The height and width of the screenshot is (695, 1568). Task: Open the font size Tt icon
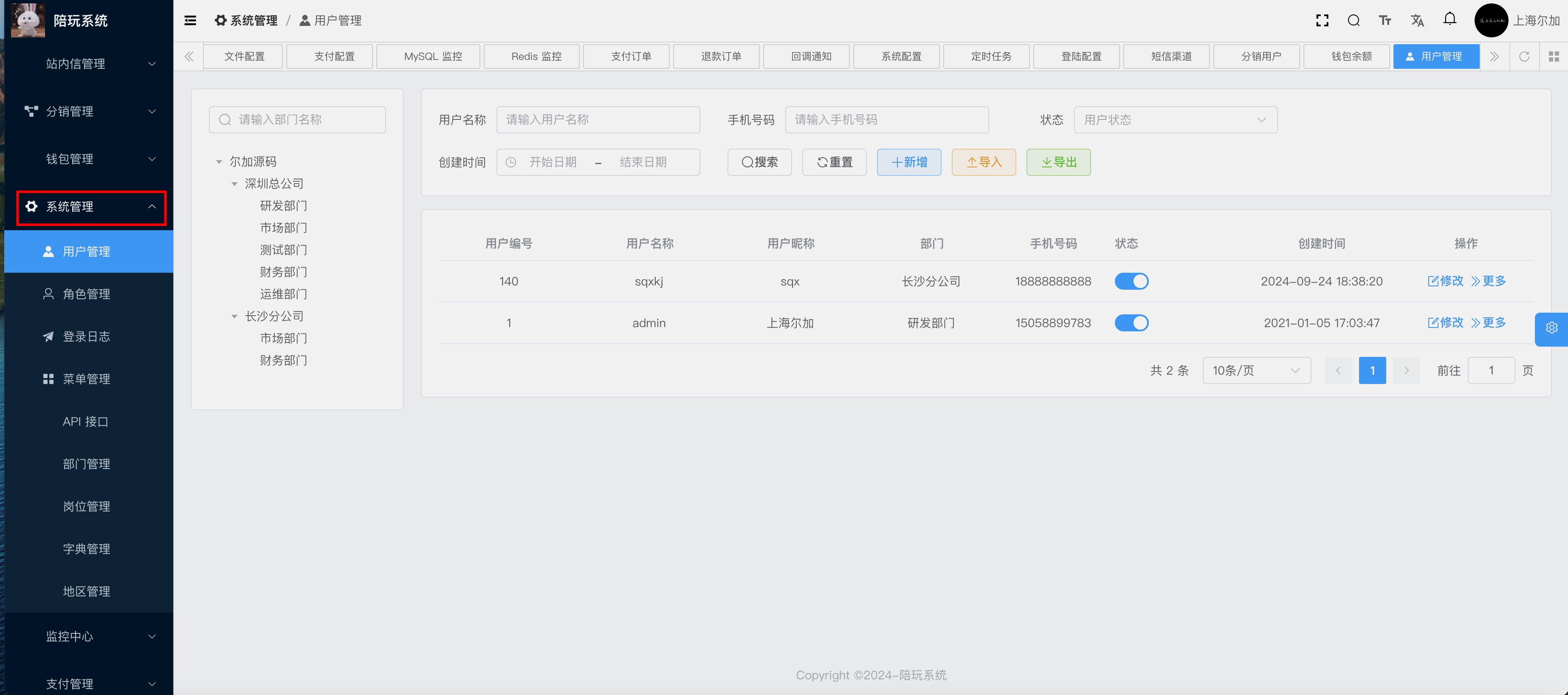[x=1385, y=21]
